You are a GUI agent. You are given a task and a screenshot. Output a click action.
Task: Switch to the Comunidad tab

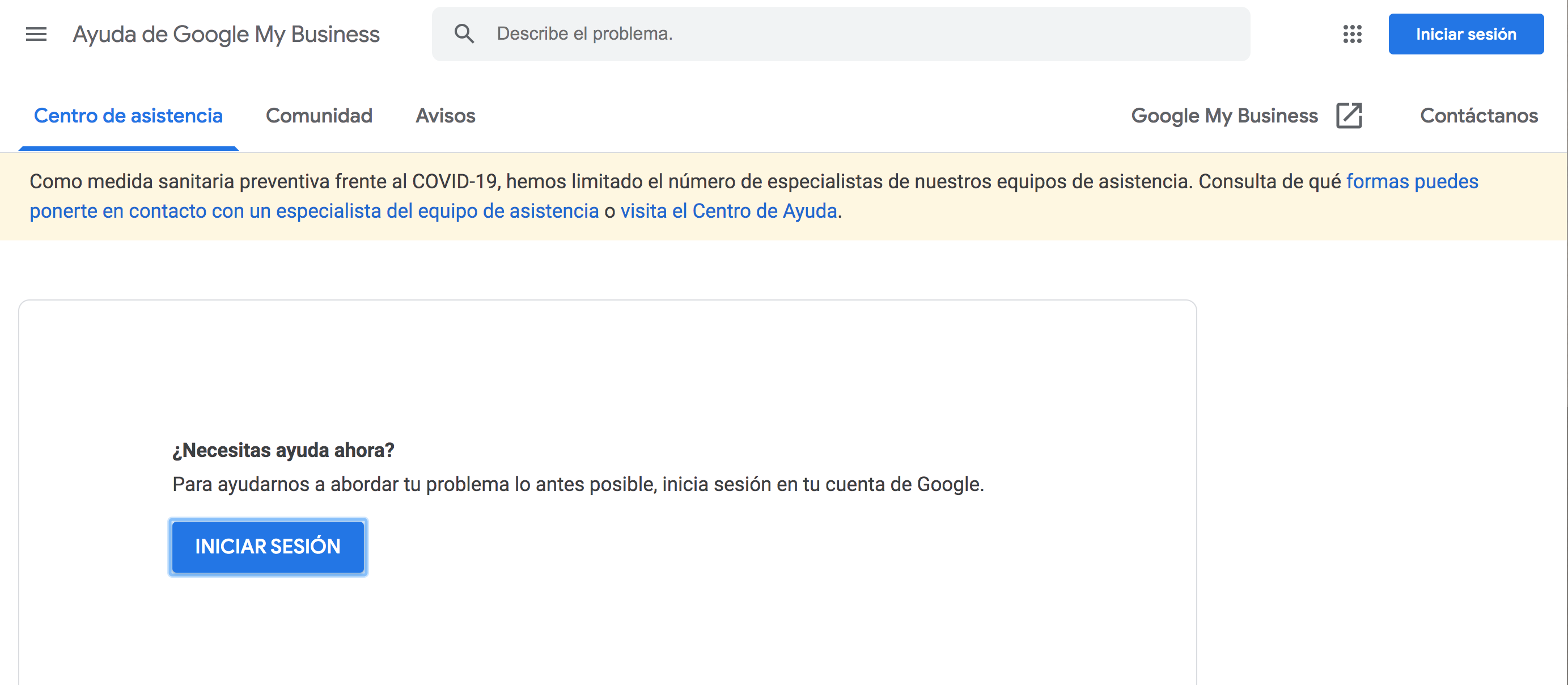coord(319,116)
